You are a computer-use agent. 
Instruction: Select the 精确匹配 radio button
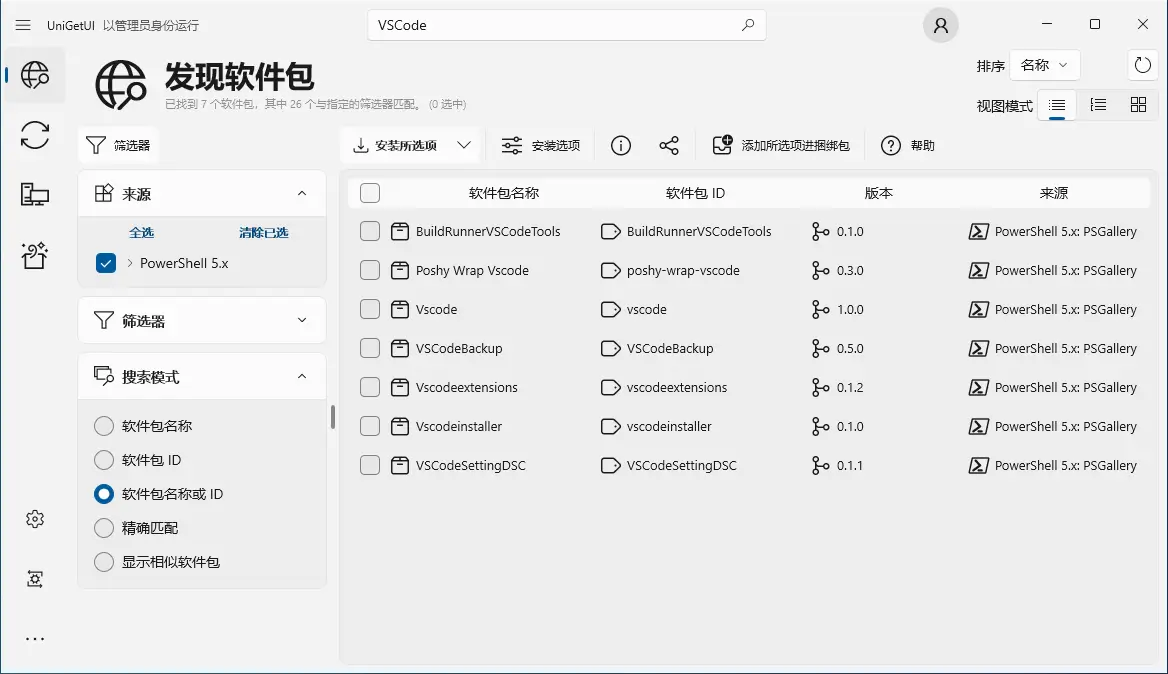pyautogui.click(x=104, y=528)
